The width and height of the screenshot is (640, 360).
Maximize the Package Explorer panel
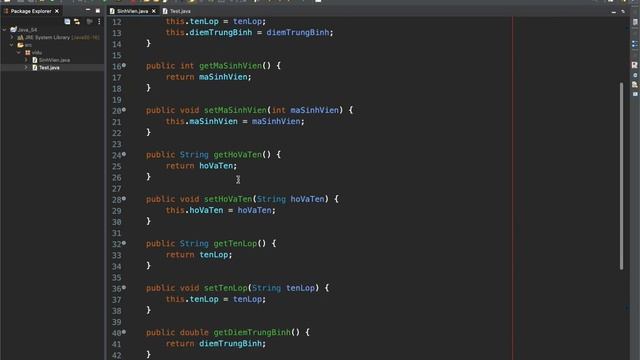tap(98, 11)
